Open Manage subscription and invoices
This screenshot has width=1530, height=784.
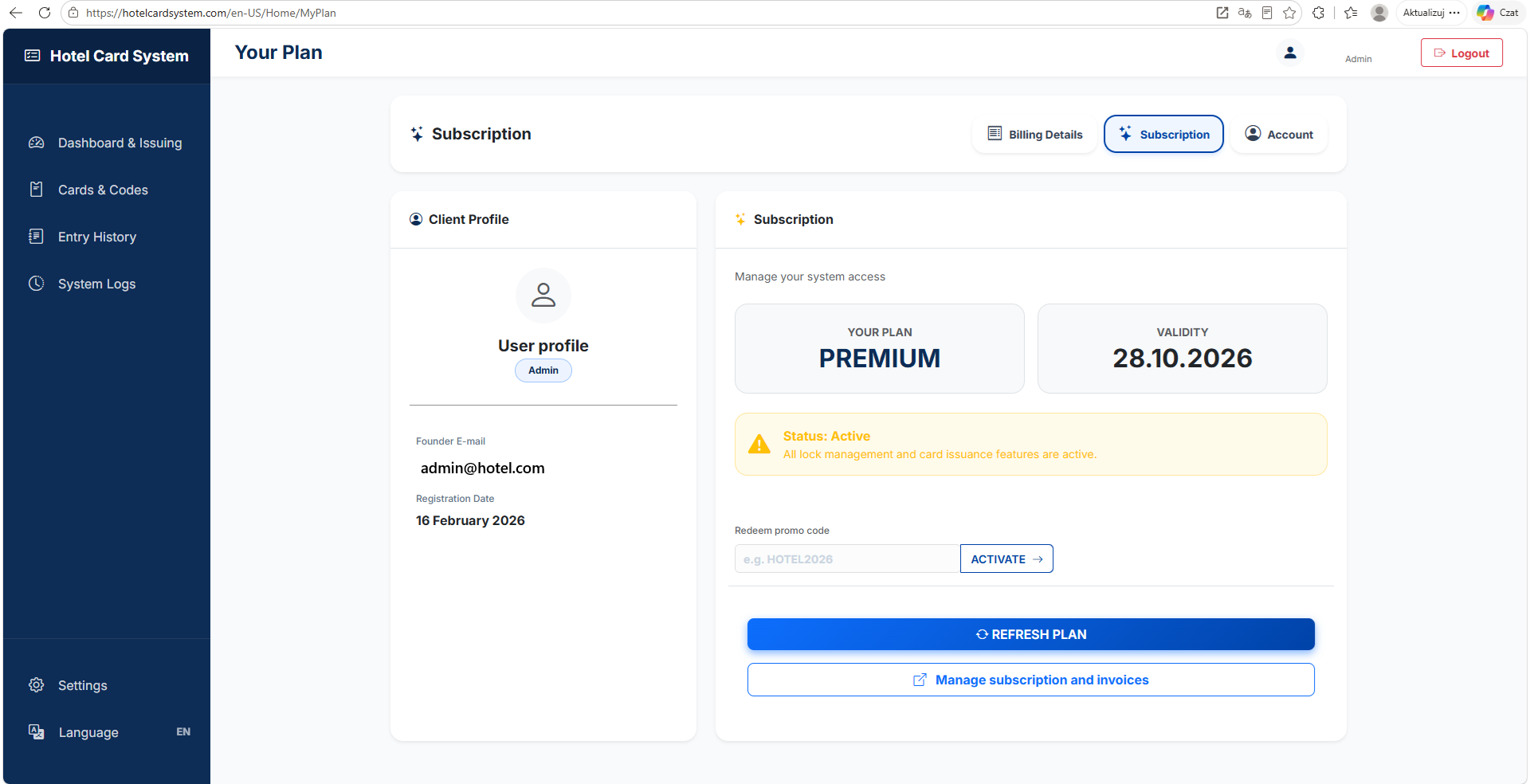point(1031,680)
